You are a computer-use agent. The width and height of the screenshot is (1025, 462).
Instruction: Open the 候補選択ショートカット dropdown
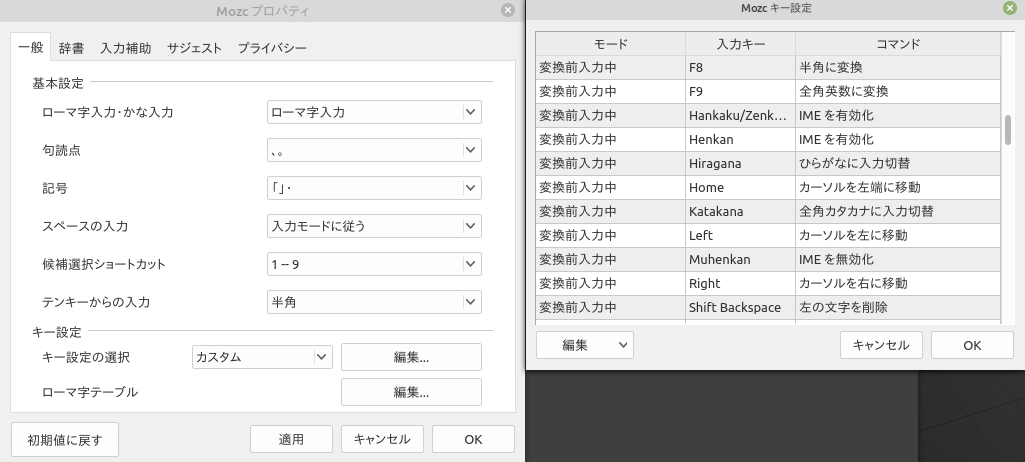click(x=374, y=264)
